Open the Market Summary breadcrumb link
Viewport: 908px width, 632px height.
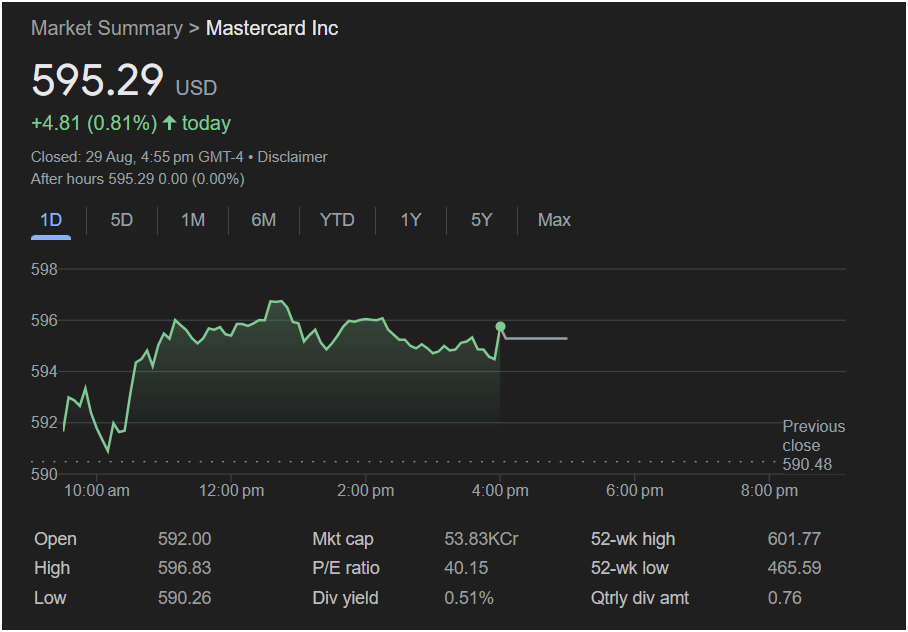coord(107,28)
